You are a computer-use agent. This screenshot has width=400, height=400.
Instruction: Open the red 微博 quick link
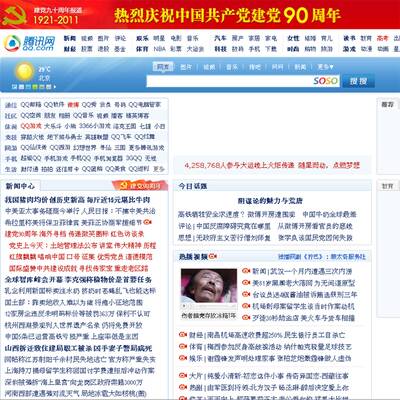[x=73, y=105]
